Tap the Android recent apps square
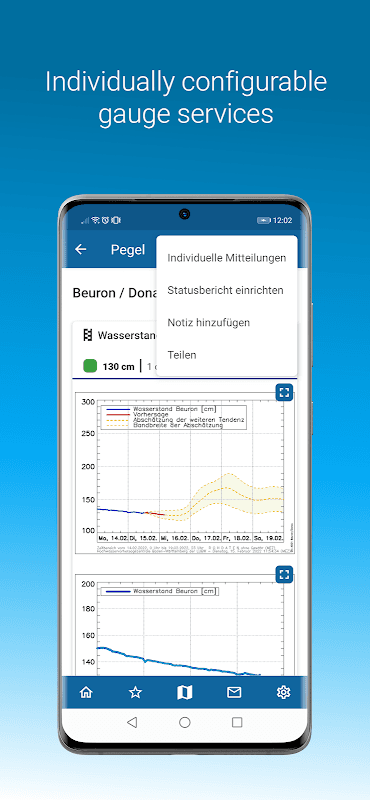This screenshot has width=370, height=800. tap(237, 722)
